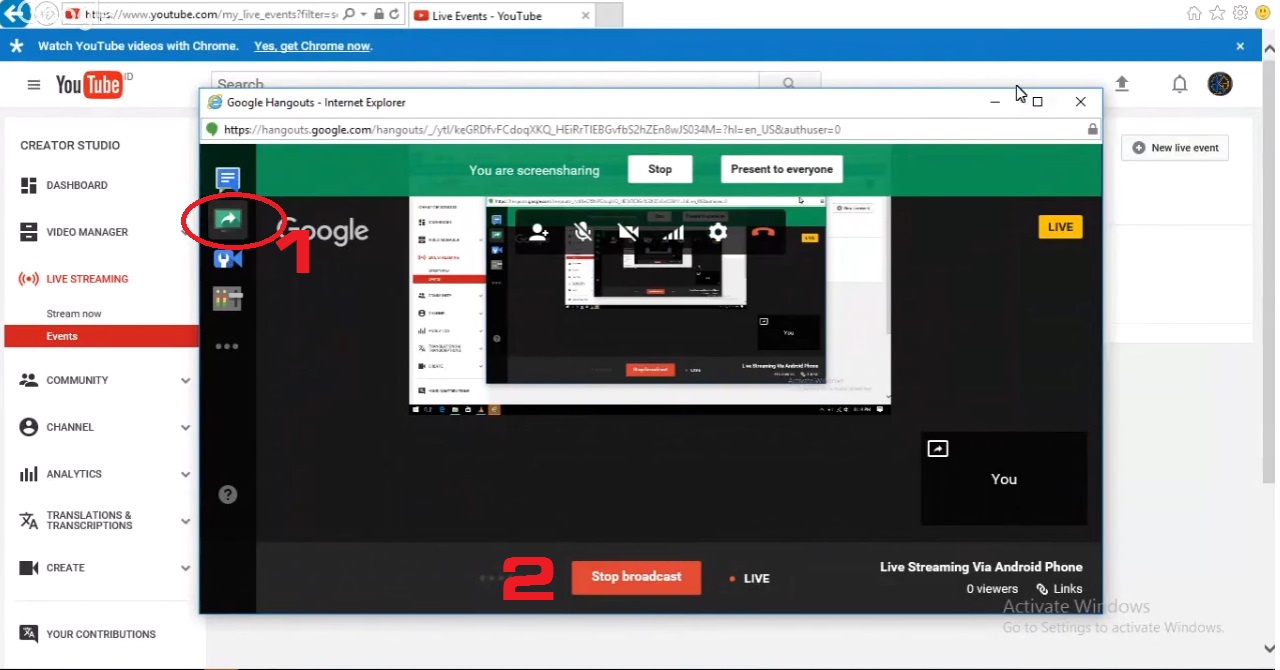Click the Internet Explorer home icon
The width and height of the screenshot is (1280, 670).
[x=1194, y=13]
